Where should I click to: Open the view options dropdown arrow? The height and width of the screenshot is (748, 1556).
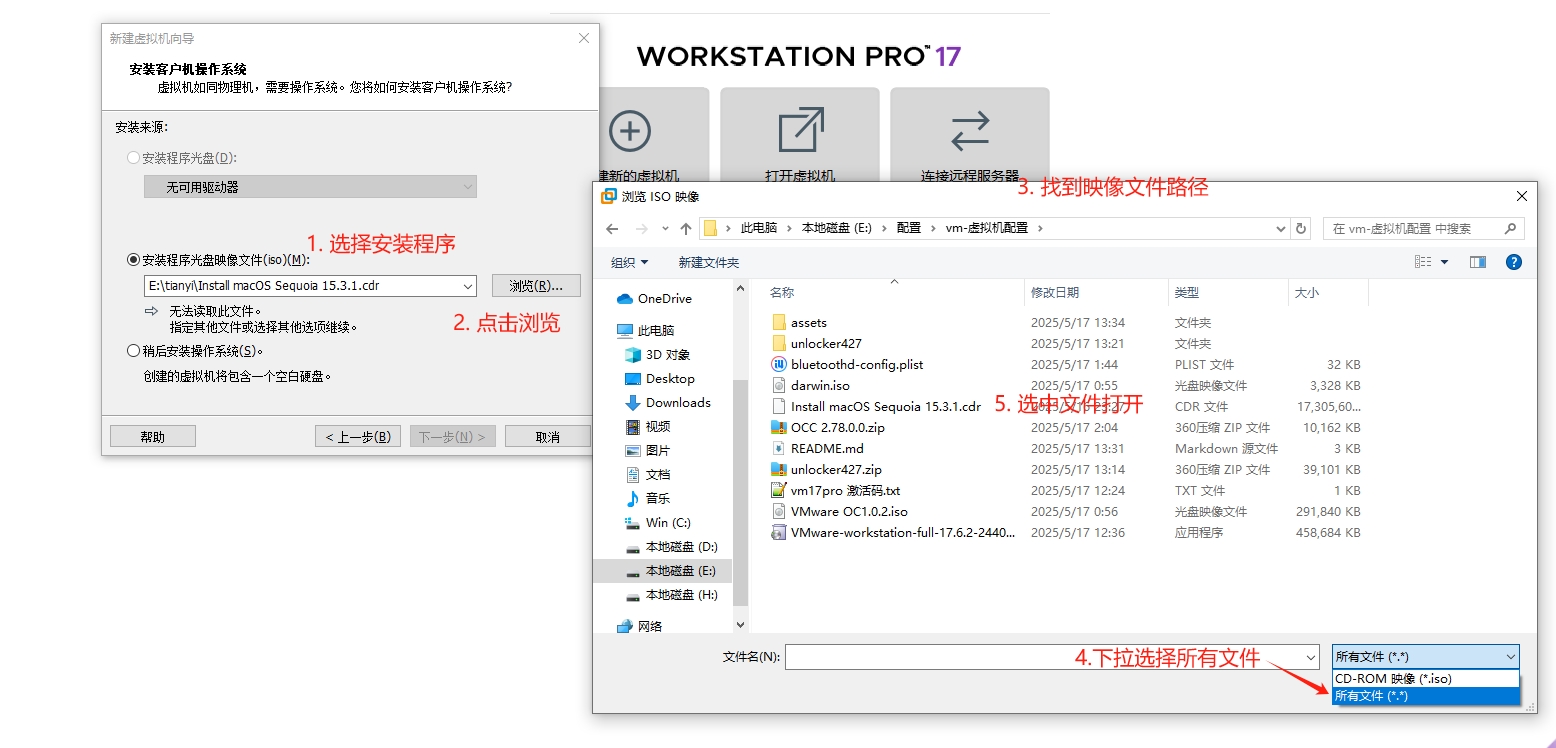[1444, 262]
